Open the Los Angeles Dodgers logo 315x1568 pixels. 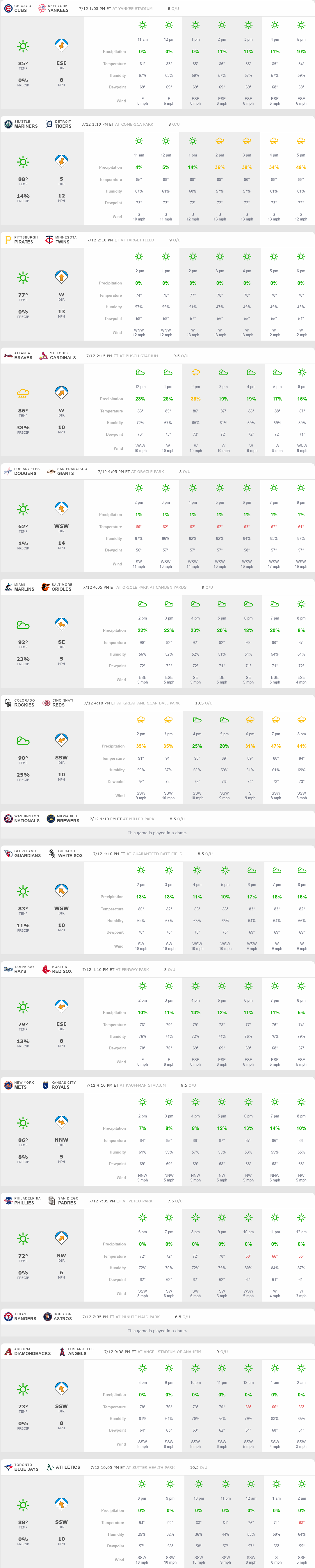tap(8, 471)
